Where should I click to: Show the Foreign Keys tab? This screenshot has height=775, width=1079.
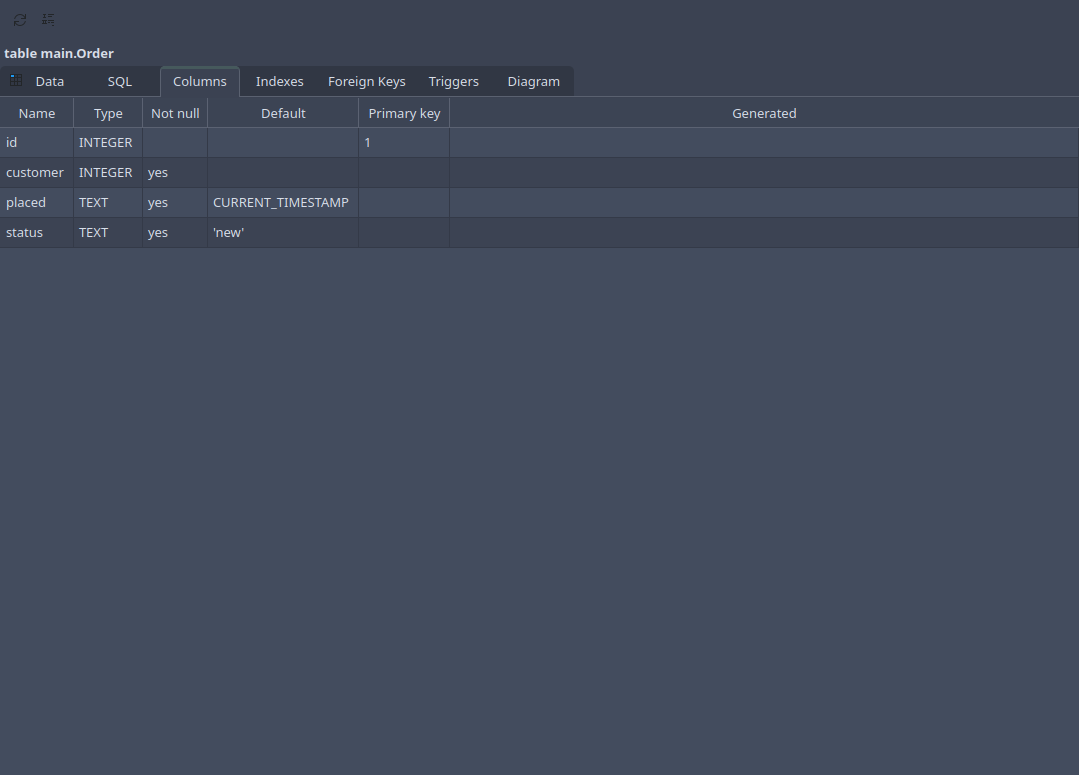(367, 81)
